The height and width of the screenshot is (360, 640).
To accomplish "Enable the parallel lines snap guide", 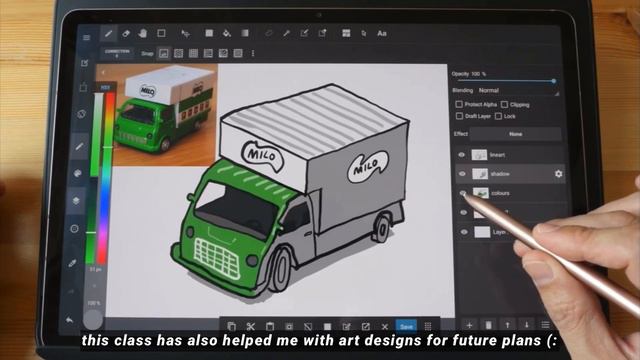I will coord(178,53).
